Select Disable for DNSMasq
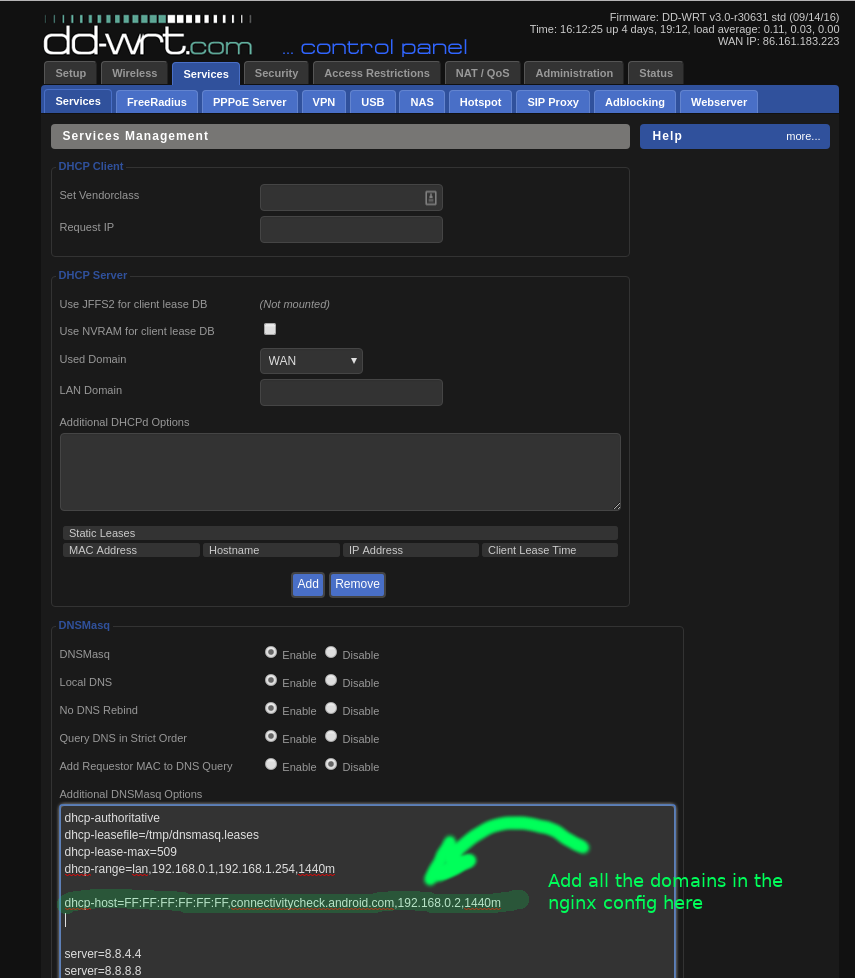This screenshot has height=978, width=855. pyautogui.click(x=331, y=652)
